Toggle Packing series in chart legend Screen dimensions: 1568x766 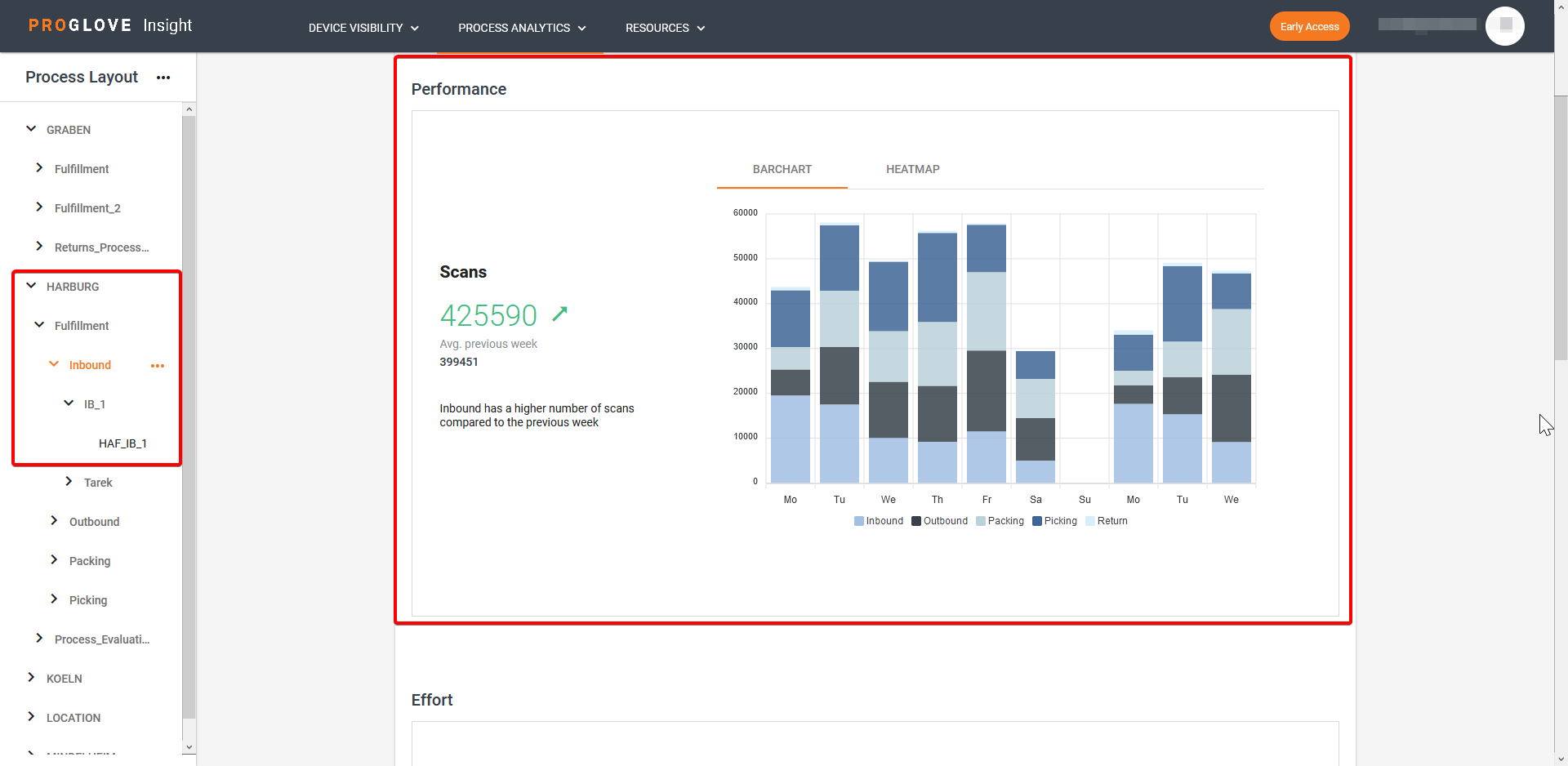tap(1000, 521)
